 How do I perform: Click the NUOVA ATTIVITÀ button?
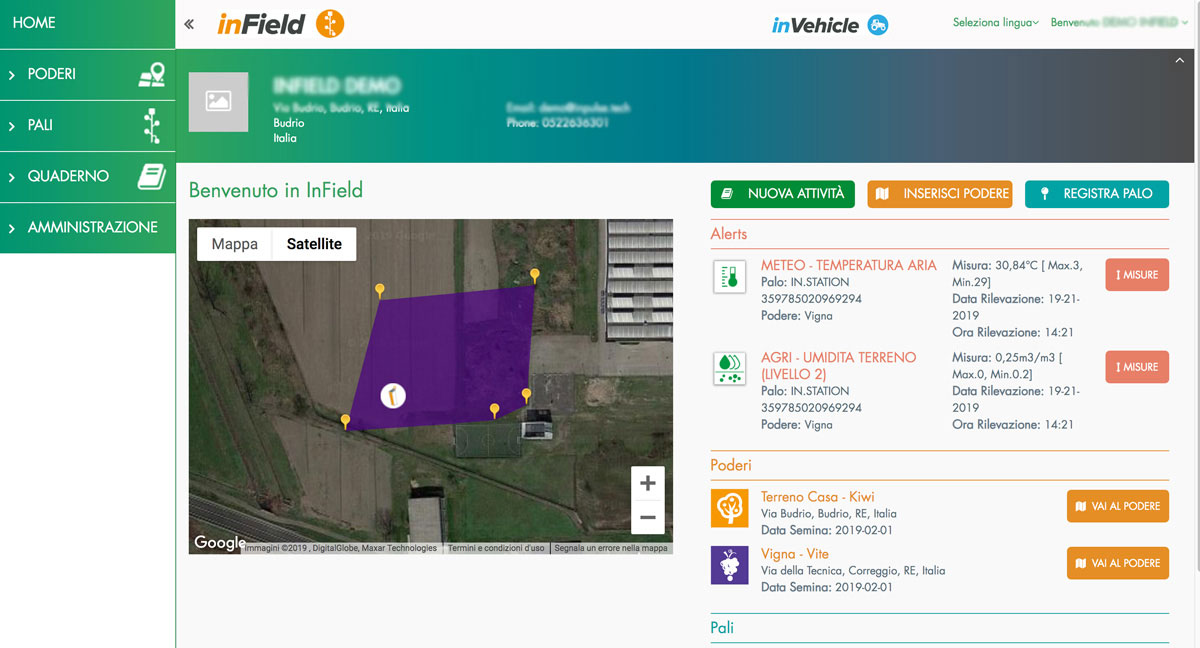pyautogui.click(x=783, y=194)
